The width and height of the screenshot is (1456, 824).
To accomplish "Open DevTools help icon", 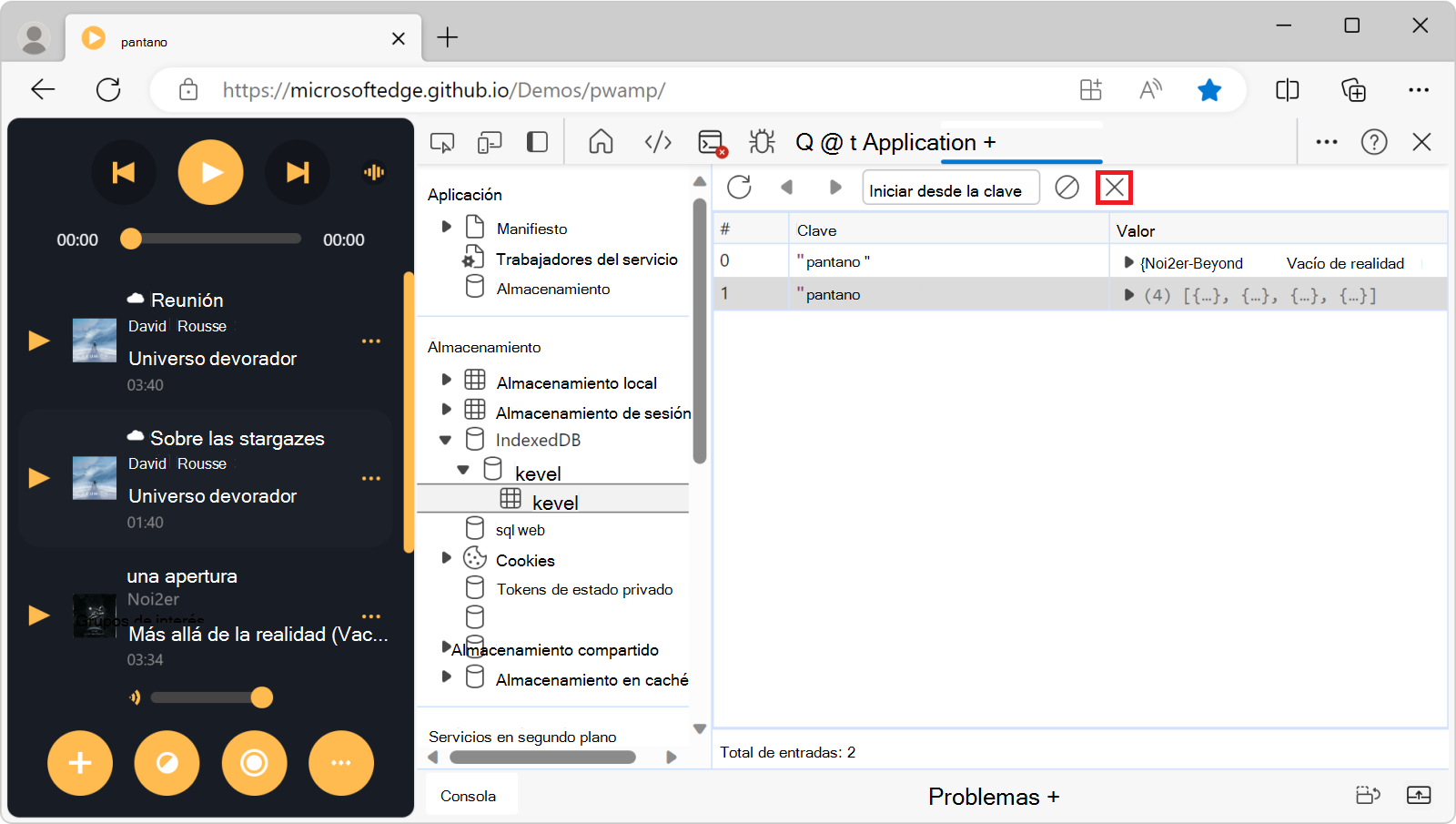I will 1374,142.
